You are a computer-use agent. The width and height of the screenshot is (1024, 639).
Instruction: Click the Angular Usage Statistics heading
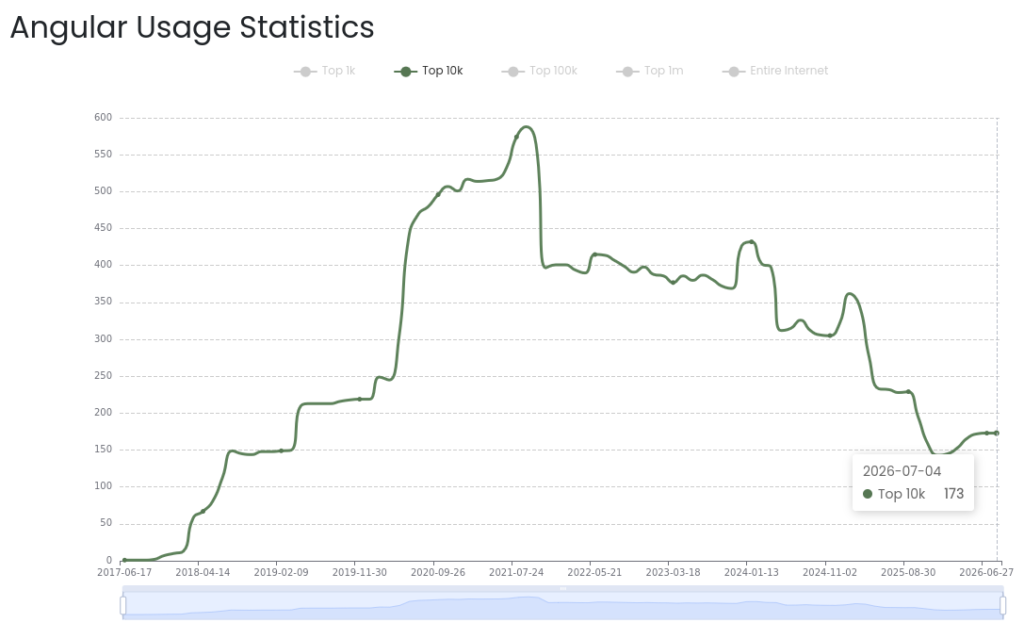point(192,27)
